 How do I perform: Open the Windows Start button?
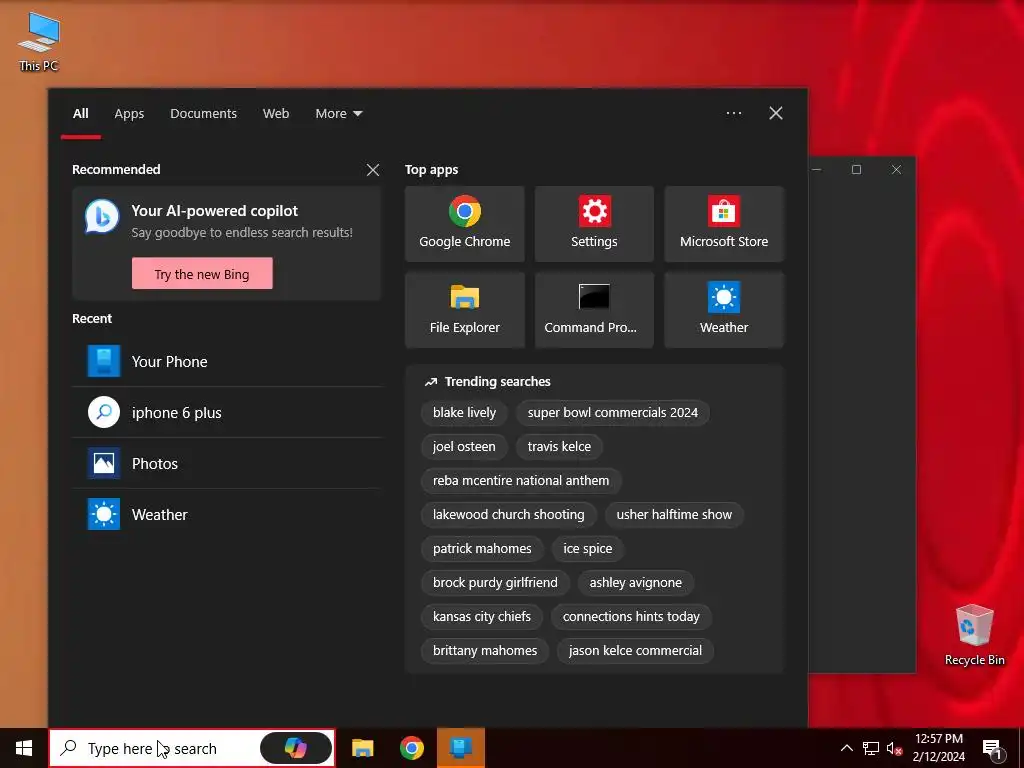(24, 748)
